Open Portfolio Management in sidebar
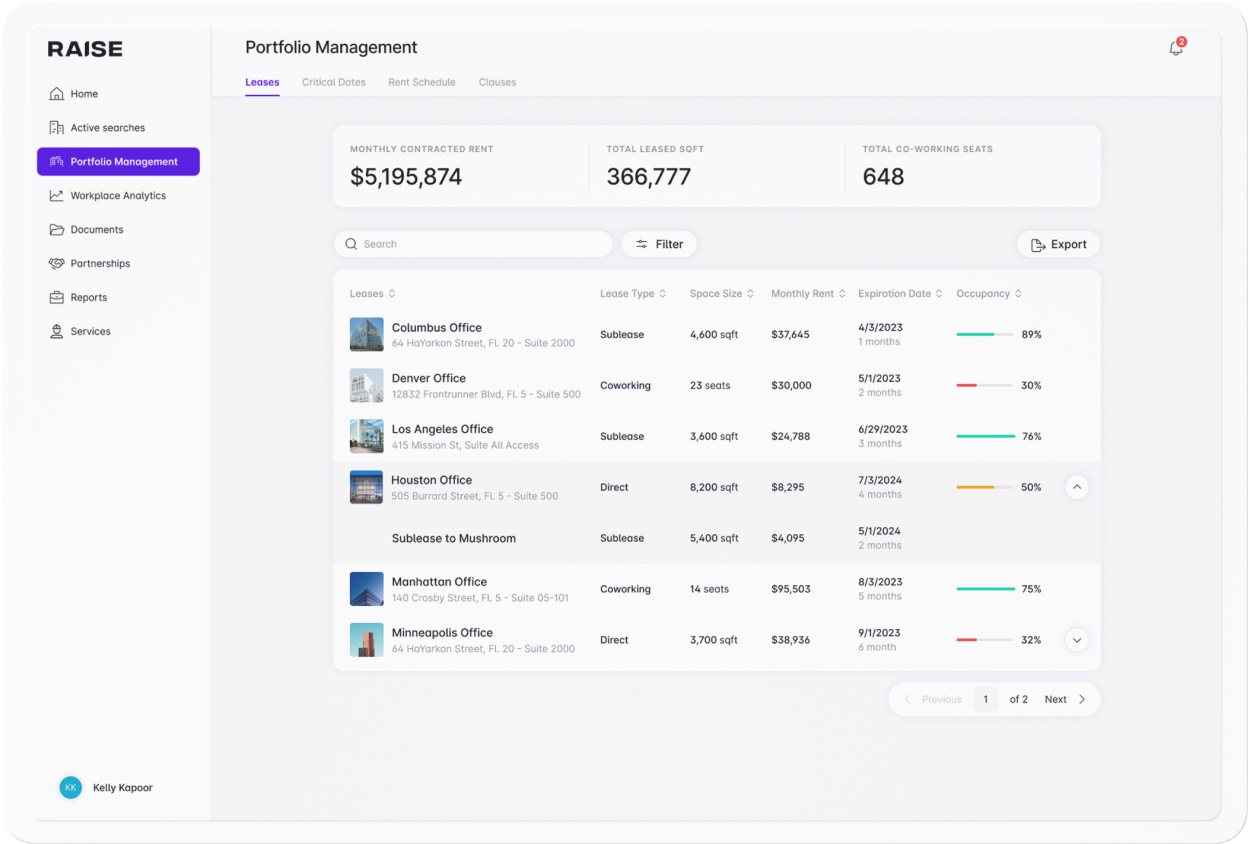Screen dimensions: 1250x844 (x=118, y=162)
